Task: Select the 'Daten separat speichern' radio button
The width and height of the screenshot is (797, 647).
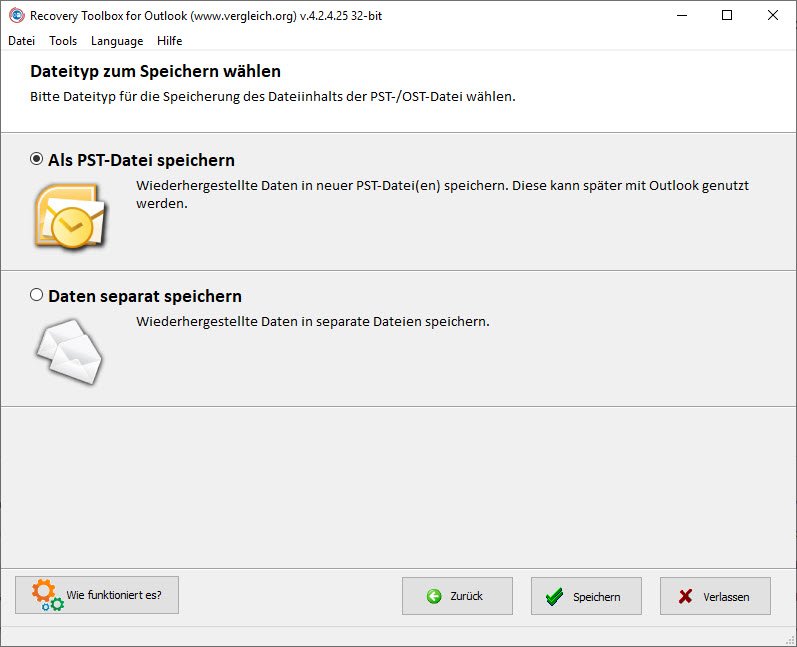Action: 37,295
